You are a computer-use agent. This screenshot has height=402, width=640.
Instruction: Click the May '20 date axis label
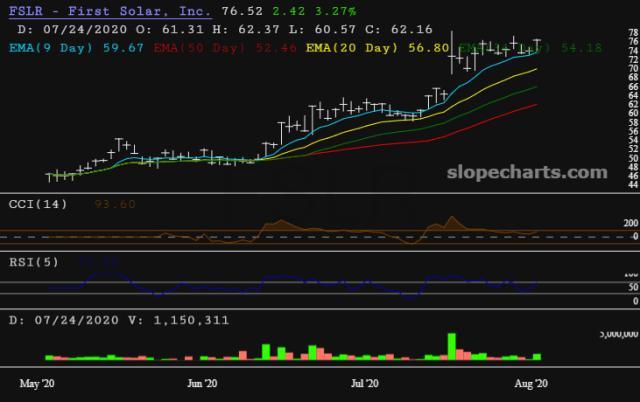click(38, 383)
